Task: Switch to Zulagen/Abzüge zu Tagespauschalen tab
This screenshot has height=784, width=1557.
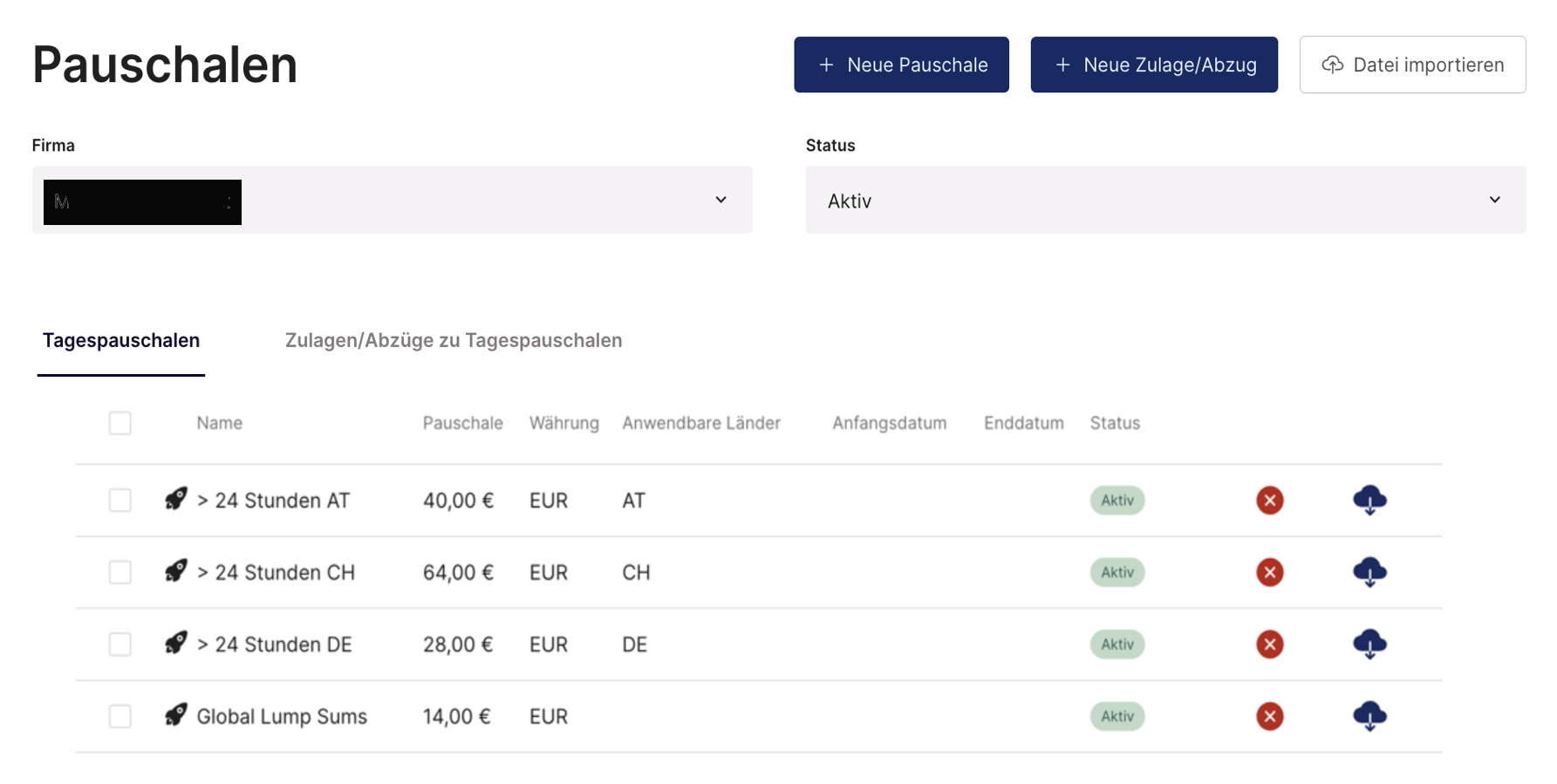Action: coord(453,341)
